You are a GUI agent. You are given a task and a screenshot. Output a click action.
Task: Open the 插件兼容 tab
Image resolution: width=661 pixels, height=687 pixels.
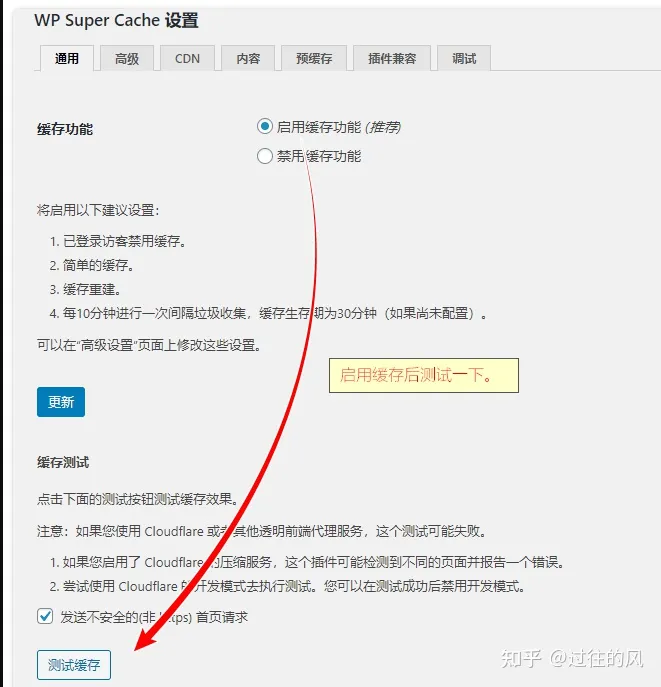[x=392, y=58]
